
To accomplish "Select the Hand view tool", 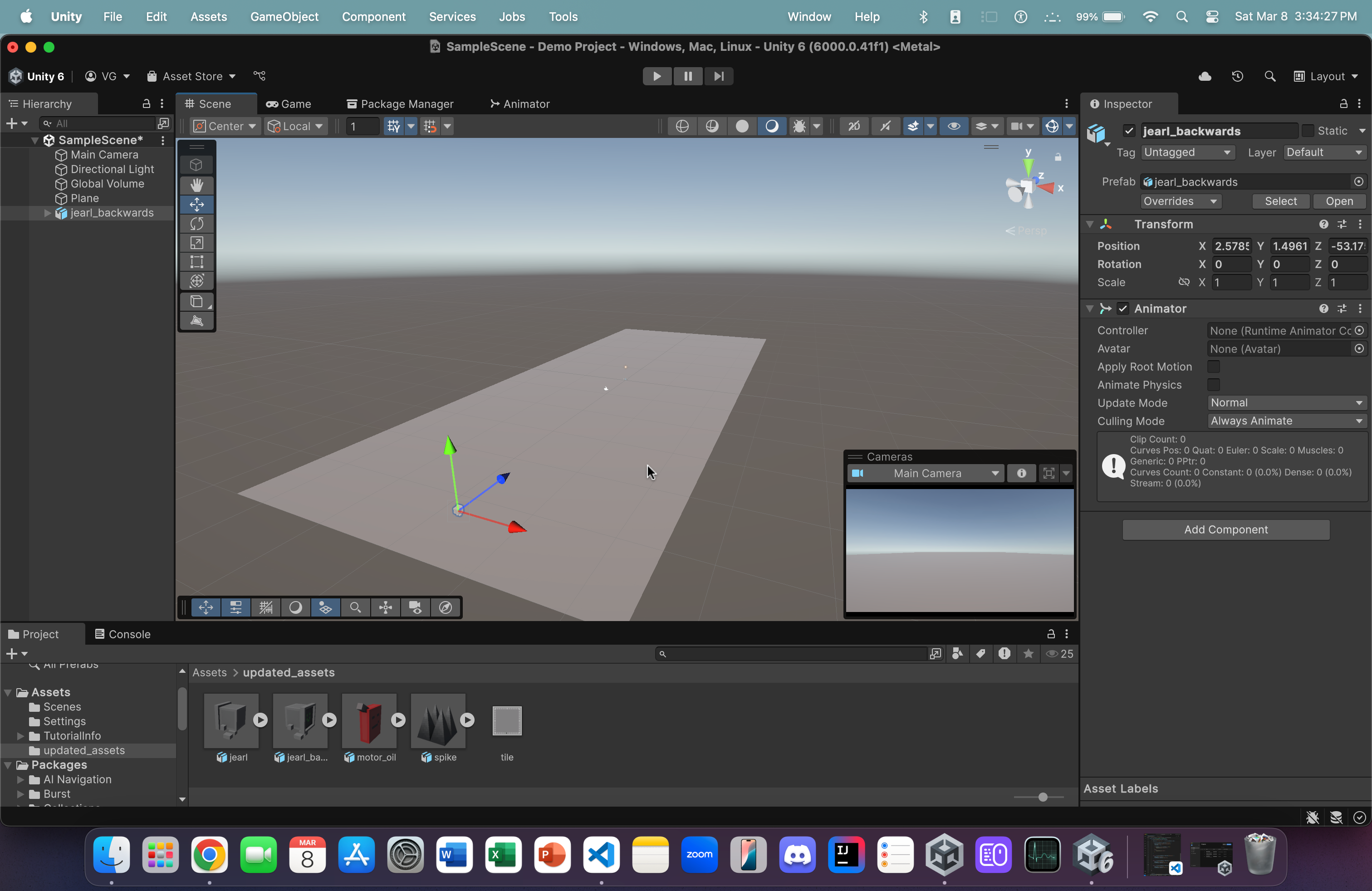I will tap(196, 185).
